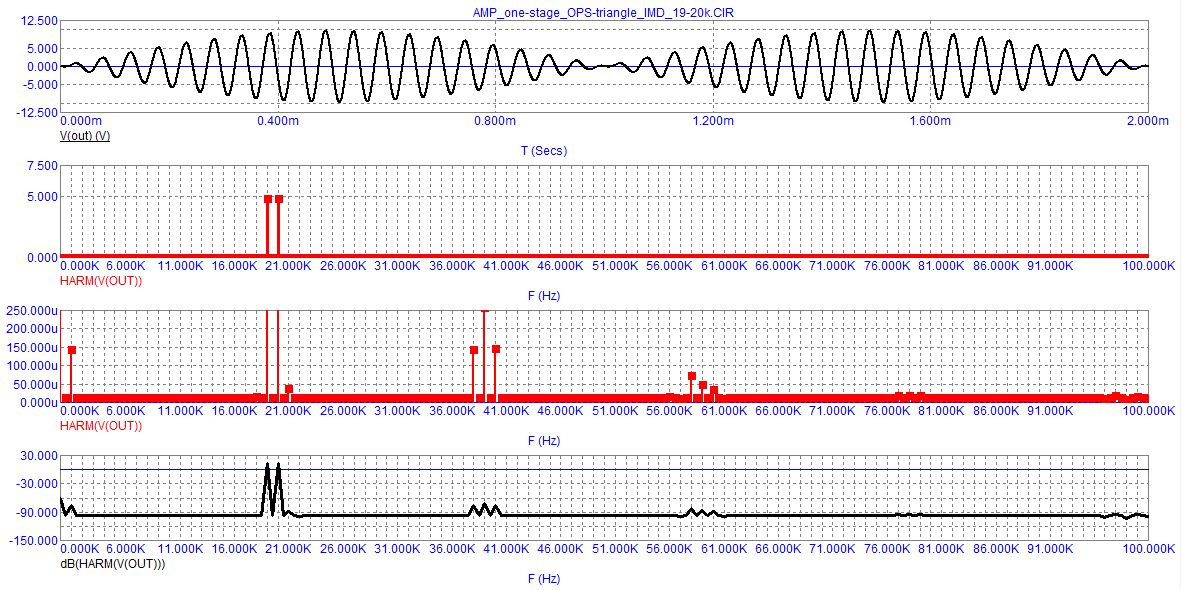Select the dB(HARM(V(OUT))) trace label
This screenshot has height=590, width=1181.
click(x=112, y=563)
